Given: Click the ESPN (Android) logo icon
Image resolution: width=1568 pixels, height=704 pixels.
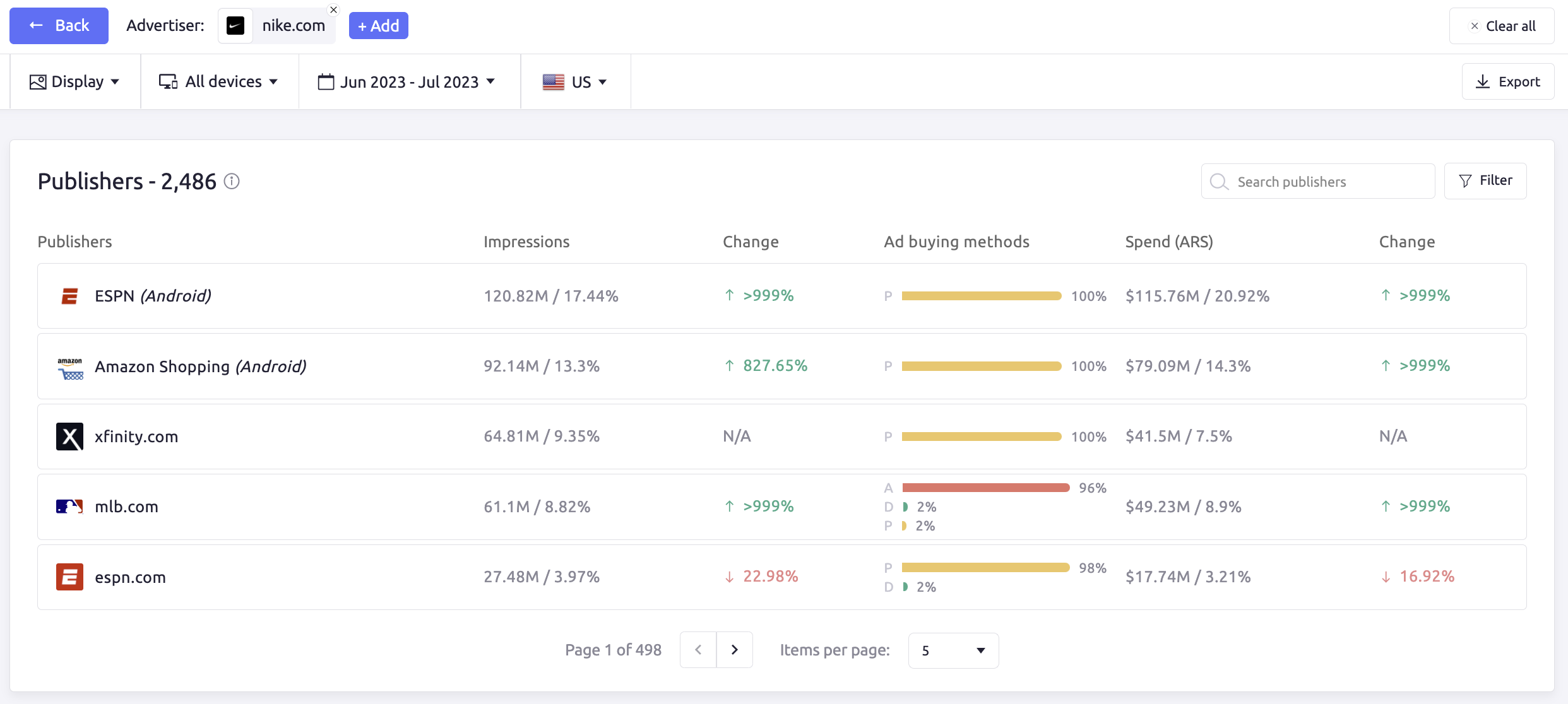Looking at the screenshot, I should pyautogui.click(x=69, y=296).
